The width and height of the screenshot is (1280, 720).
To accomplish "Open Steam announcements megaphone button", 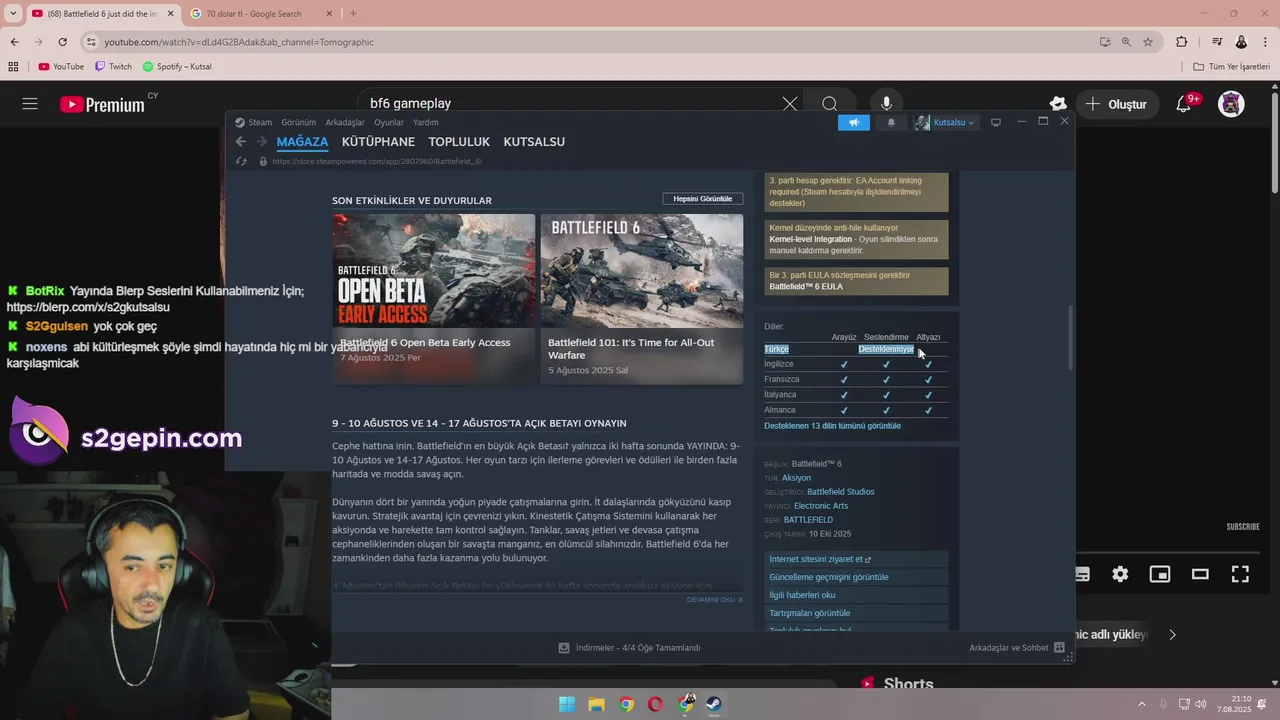I will pyautogui.click(x=854, y=122).
